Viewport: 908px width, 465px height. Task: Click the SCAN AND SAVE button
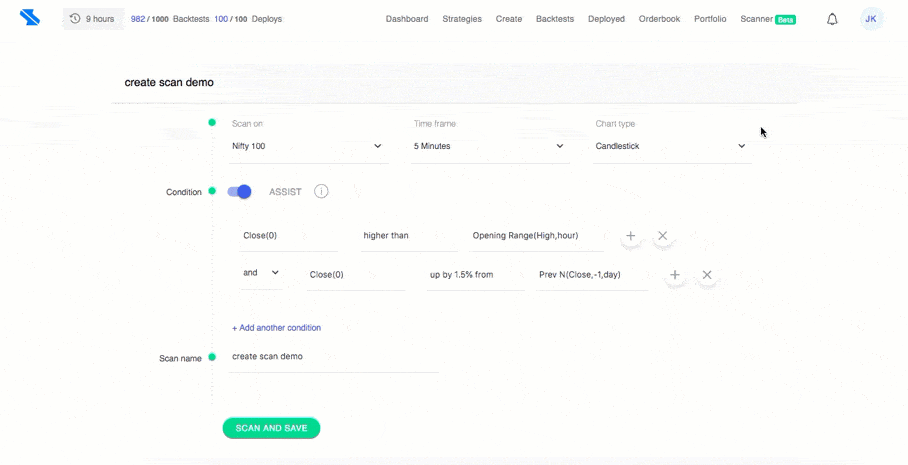pos(271,429)
